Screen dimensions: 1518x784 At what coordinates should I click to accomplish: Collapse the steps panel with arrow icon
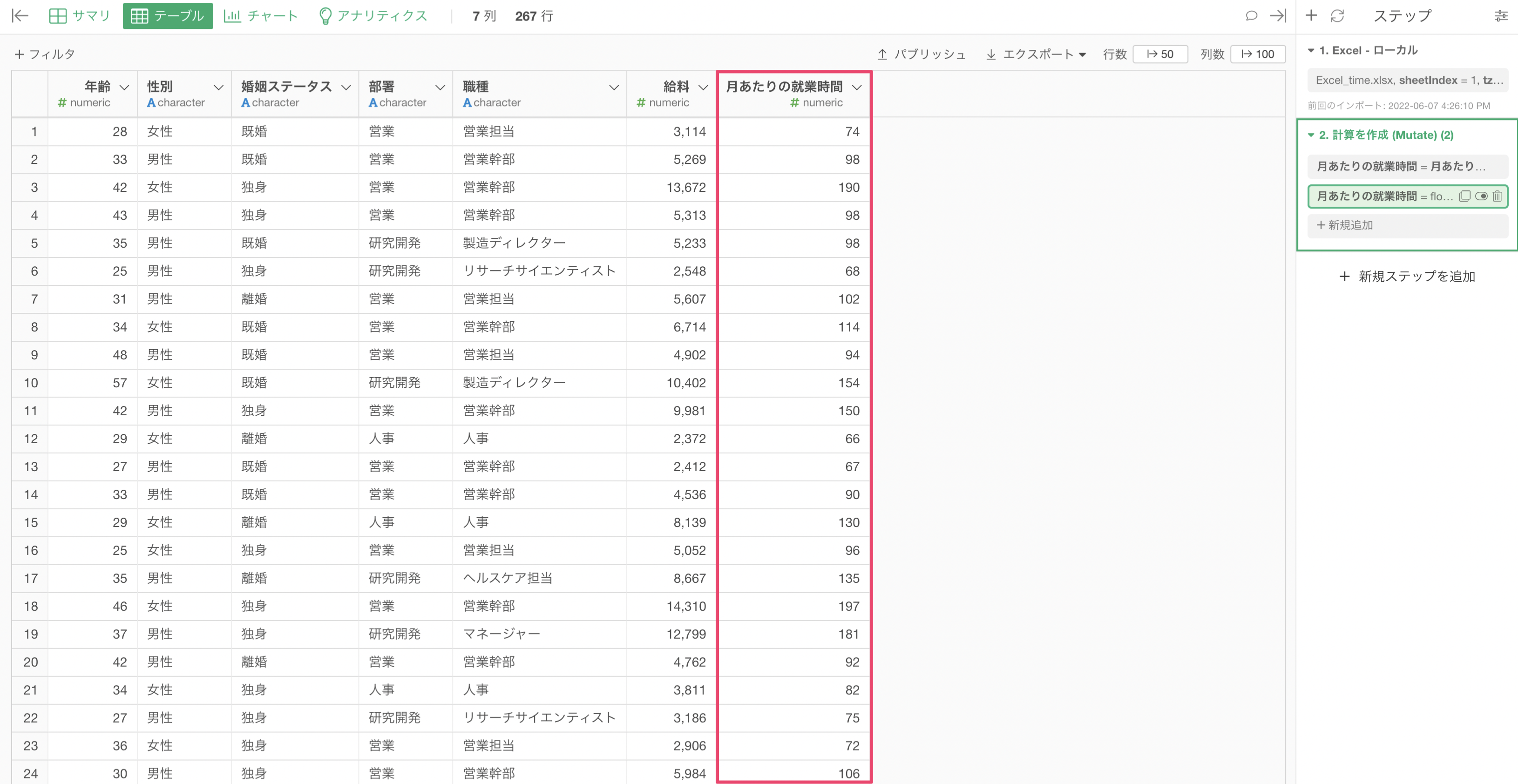[x=1278, y=16]
